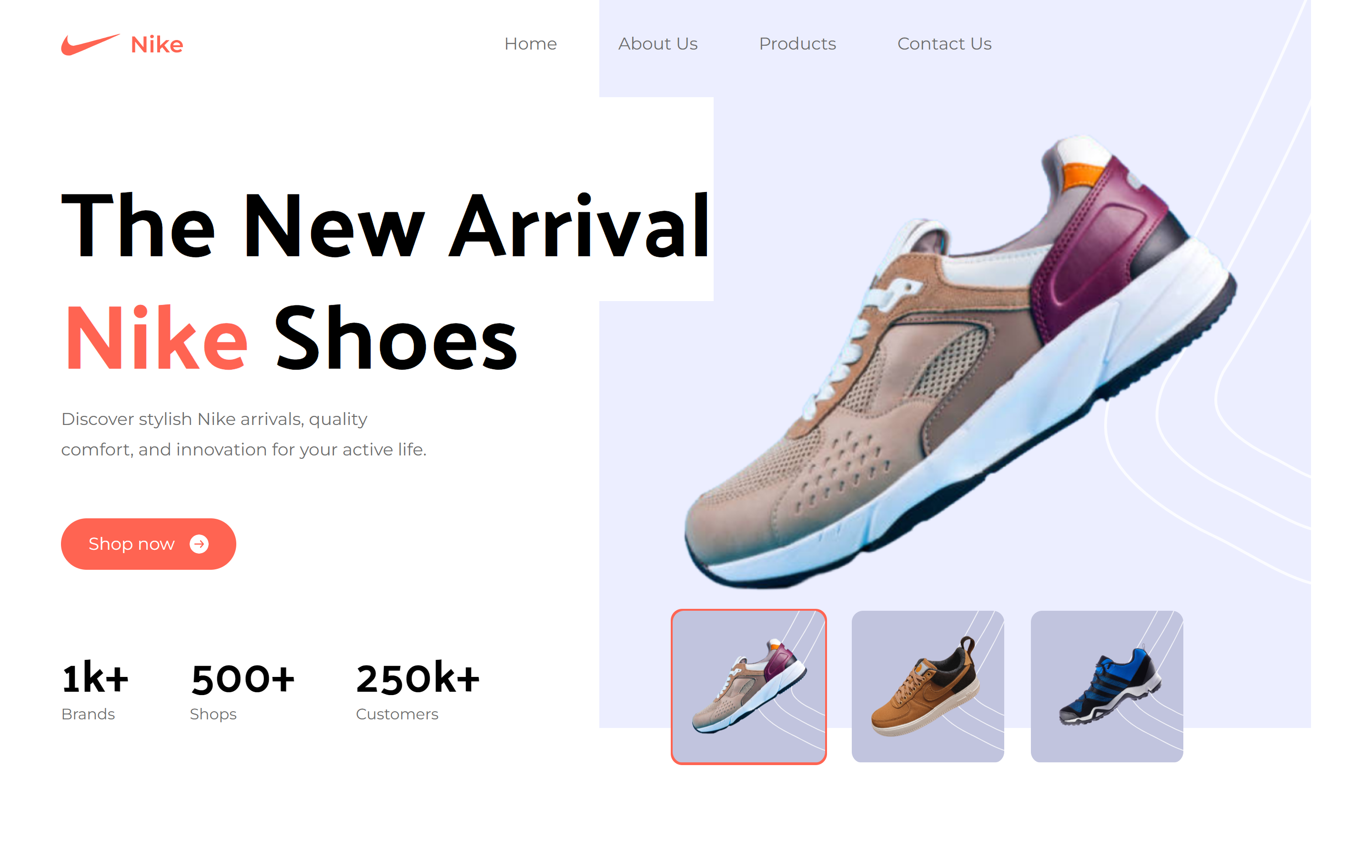Navigate to Contact Us

944,44
